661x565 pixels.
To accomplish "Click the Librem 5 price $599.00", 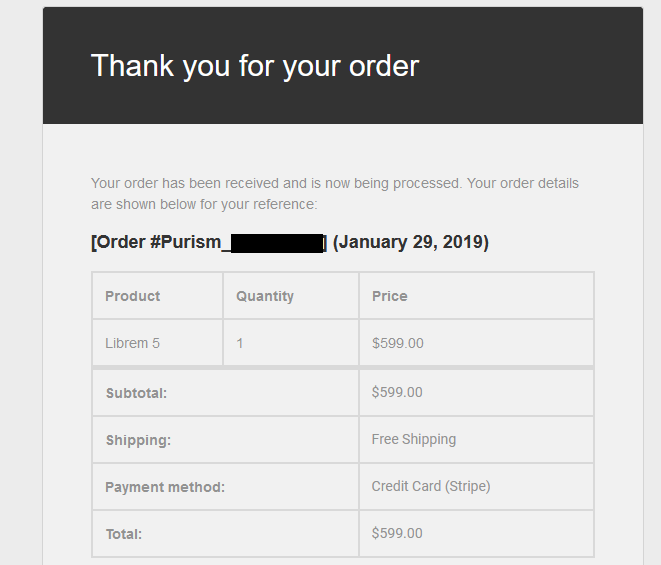I will pos(398,343).
